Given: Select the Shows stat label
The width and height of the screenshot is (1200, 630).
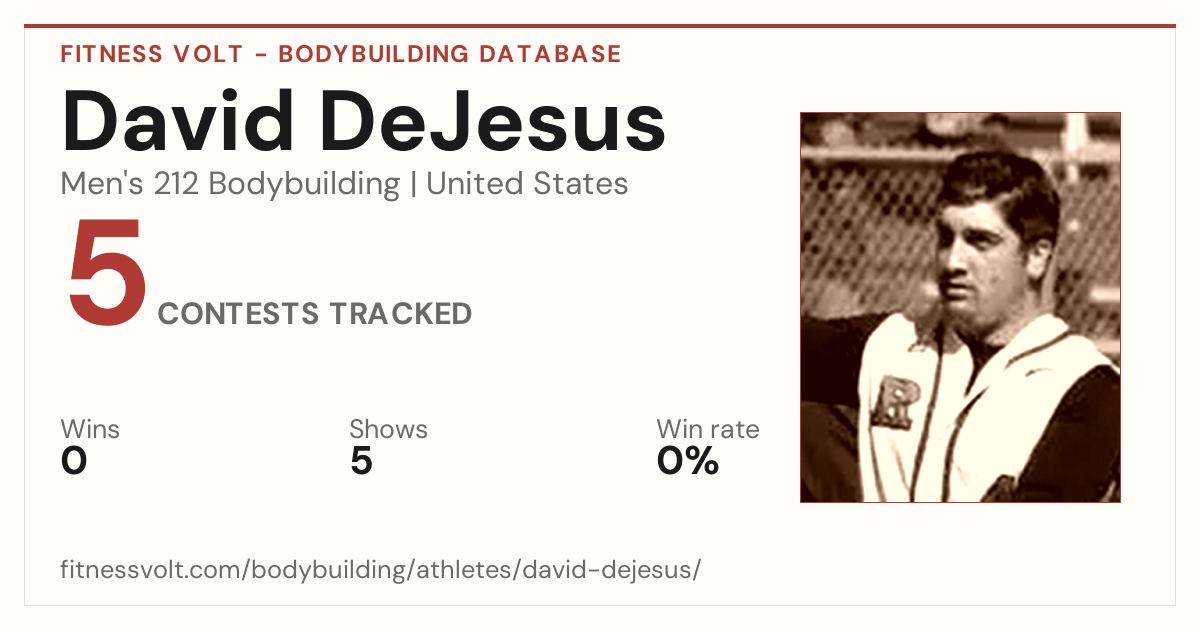Looking at the screenshot, I should pyautogui.click(x=388, y=429).
